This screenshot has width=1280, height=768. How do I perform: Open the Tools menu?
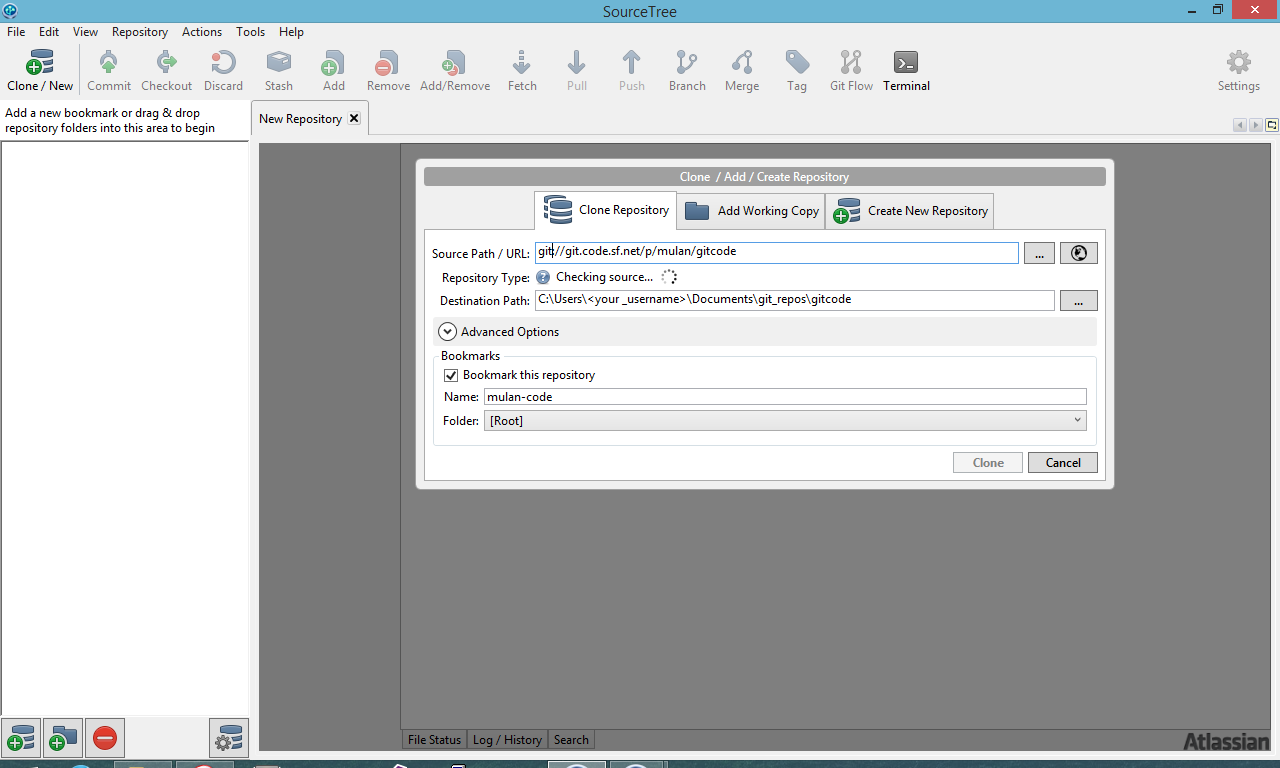pyautogui.click(x=251, y=32)
